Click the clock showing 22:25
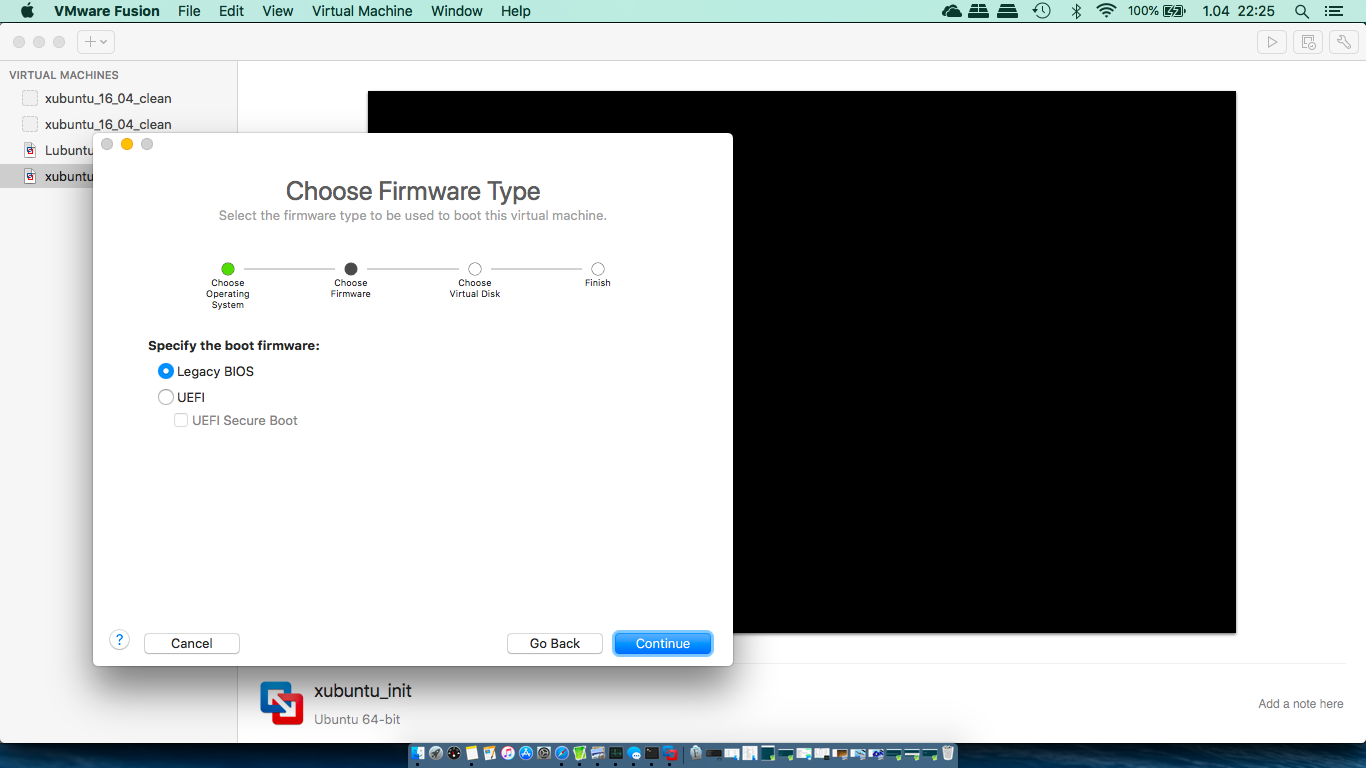 coord(1256,11)
